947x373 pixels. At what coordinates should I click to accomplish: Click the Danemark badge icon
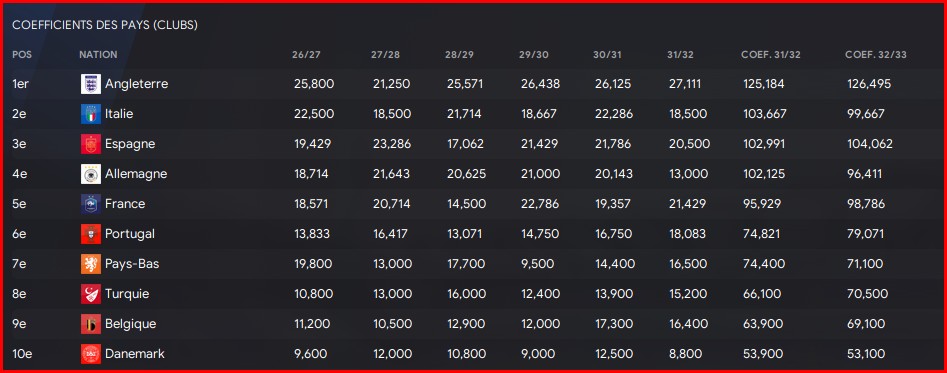tap(91, 354)
